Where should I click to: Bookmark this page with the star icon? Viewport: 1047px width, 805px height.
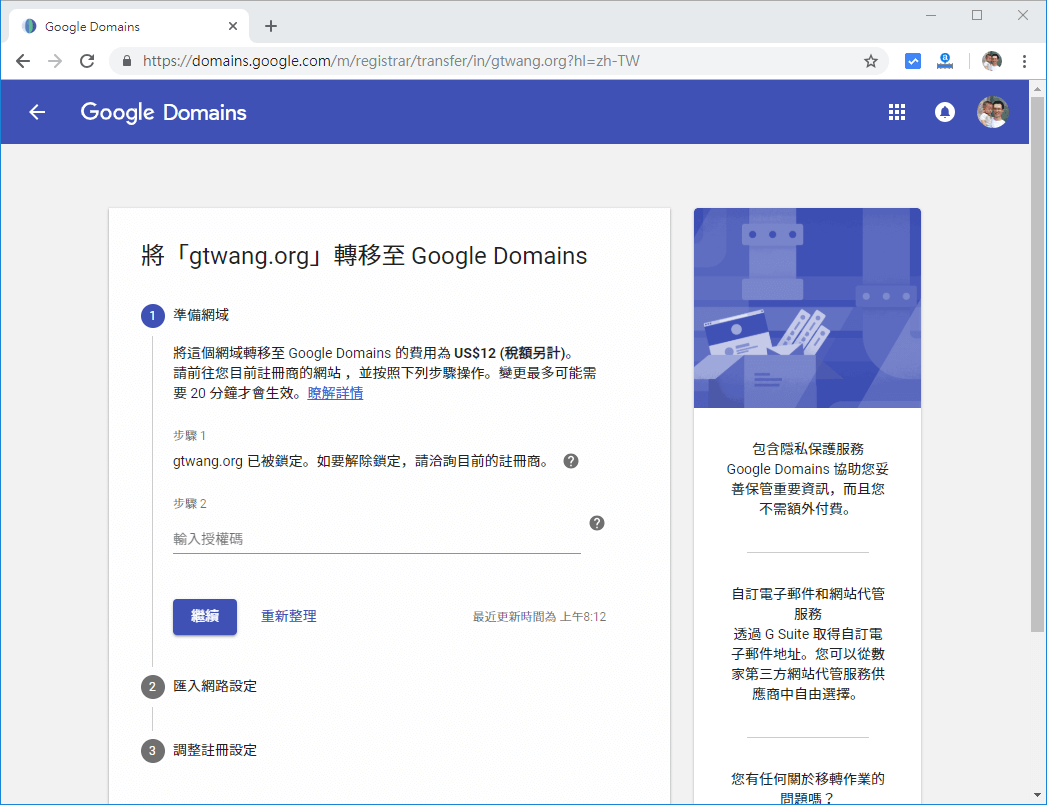[x=870, y=61]
